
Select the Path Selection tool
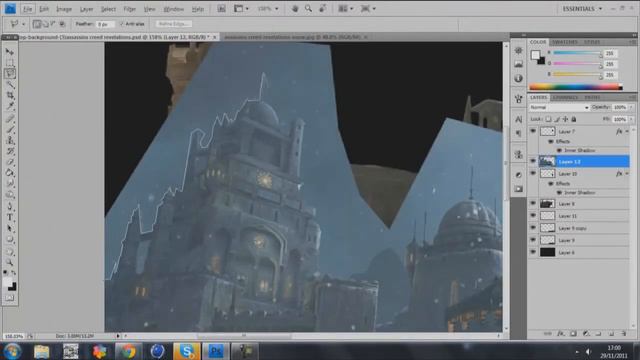point(10,228)
